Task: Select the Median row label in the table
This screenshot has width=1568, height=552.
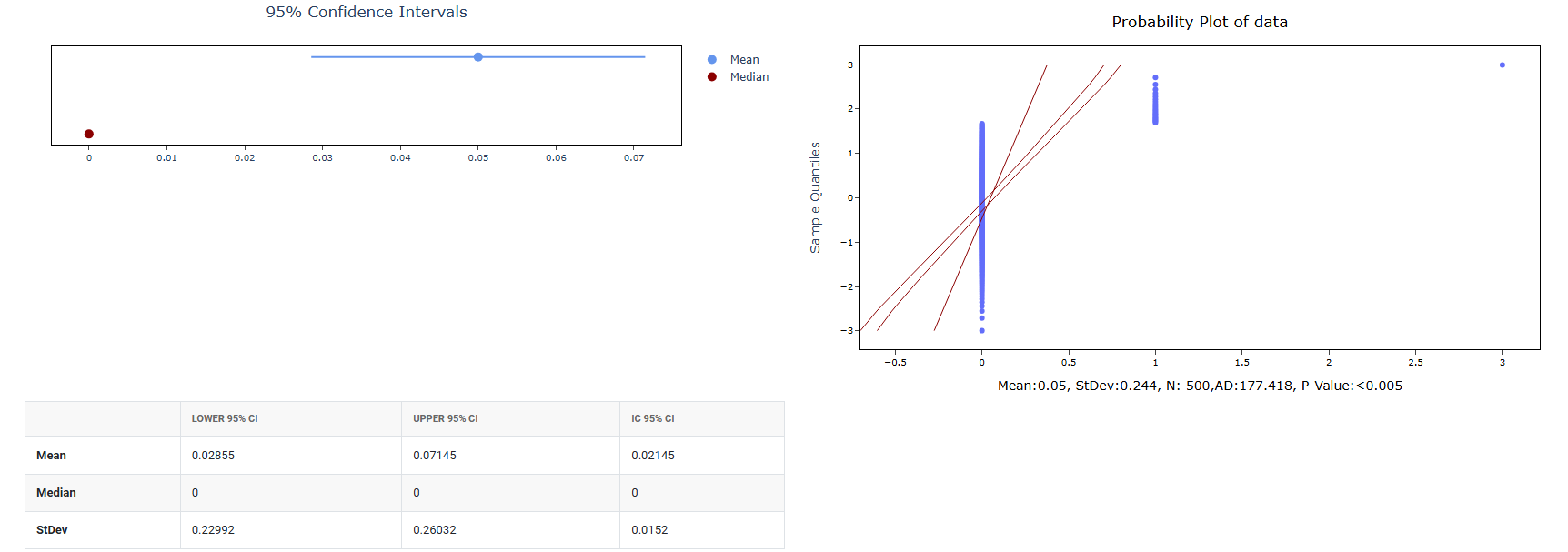Action: click(x=56, y=493)
